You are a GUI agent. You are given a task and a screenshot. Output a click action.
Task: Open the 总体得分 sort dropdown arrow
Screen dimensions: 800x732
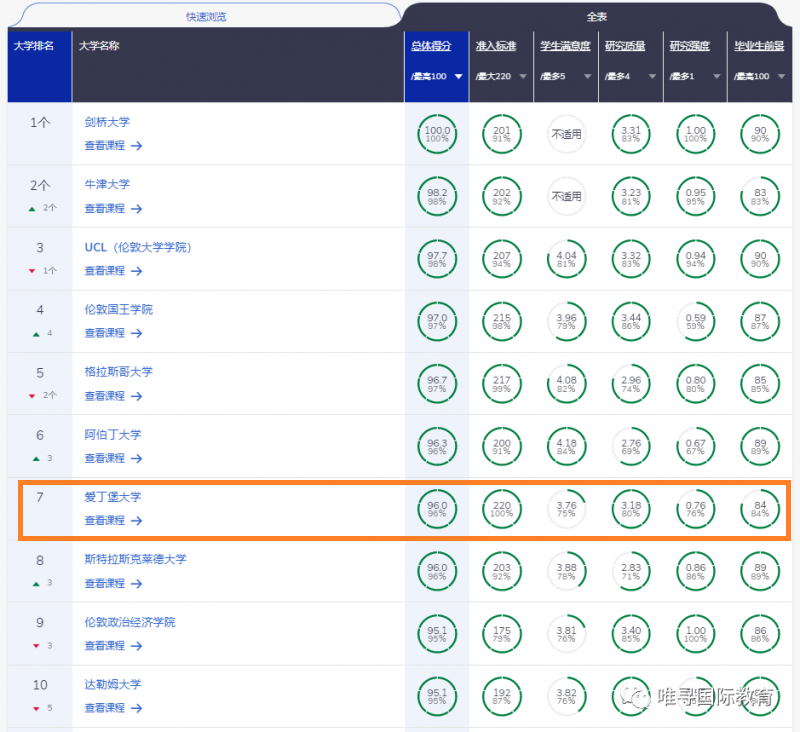point(459,77)
